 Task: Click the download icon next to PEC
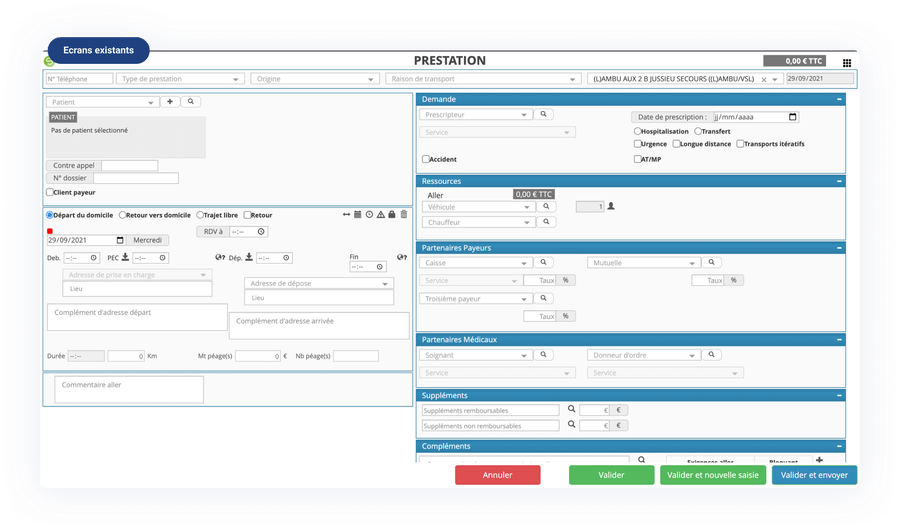126,257
